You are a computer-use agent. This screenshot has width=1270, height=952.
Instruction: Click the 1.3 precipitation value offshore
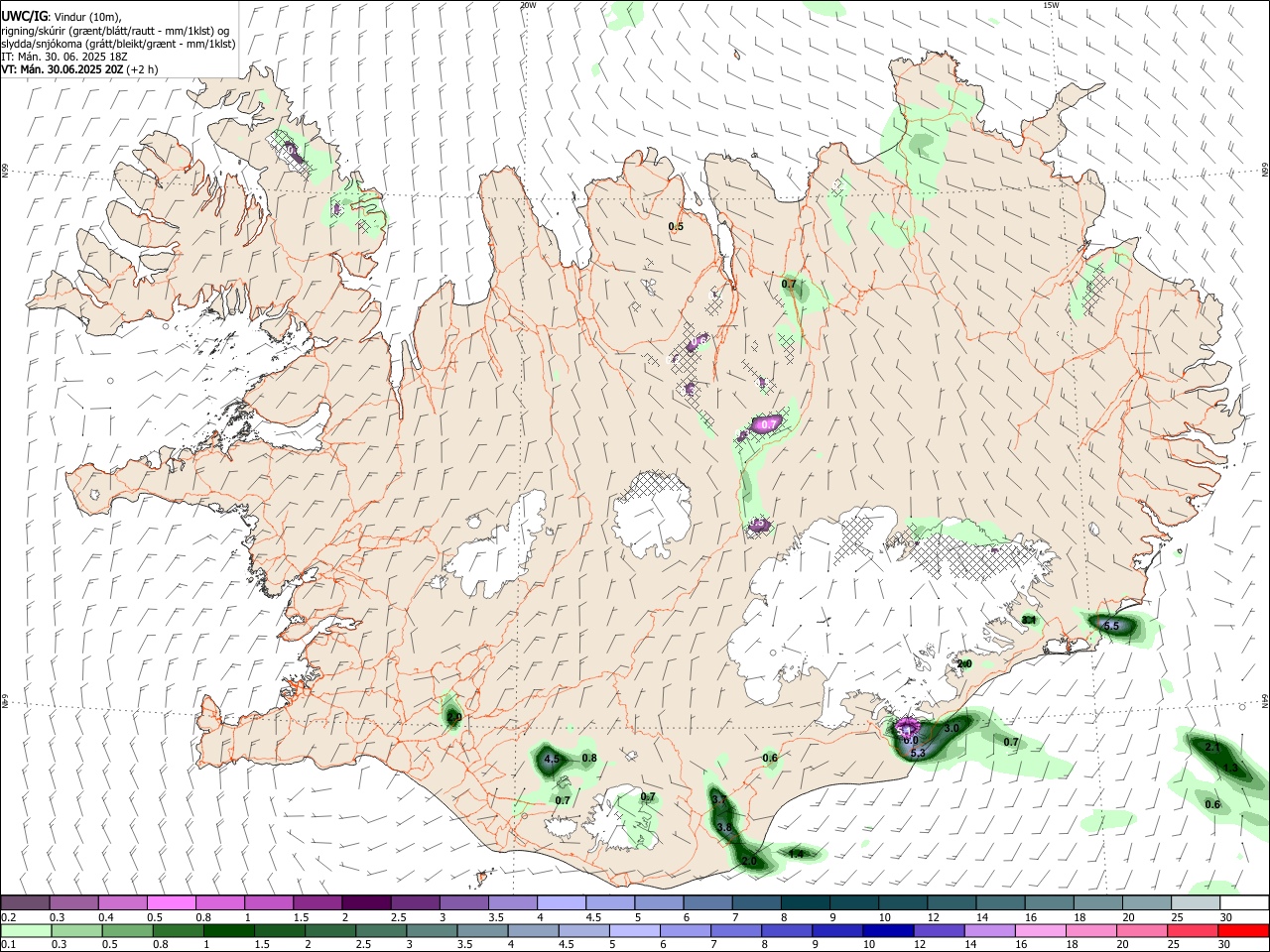1231,769
